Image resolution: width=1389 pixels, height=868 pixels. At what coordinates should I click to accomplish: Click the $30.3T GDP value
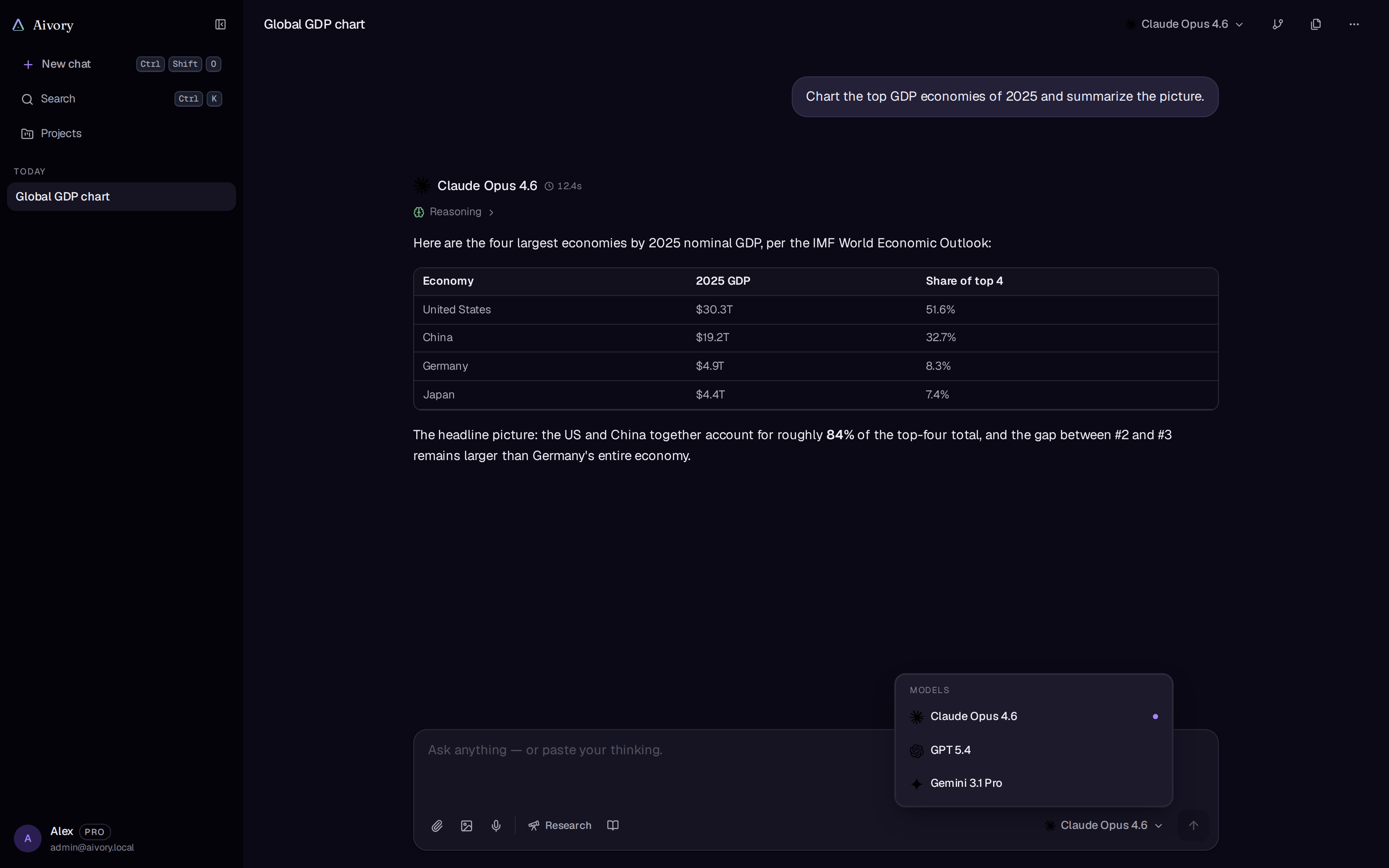coord(714,309)
